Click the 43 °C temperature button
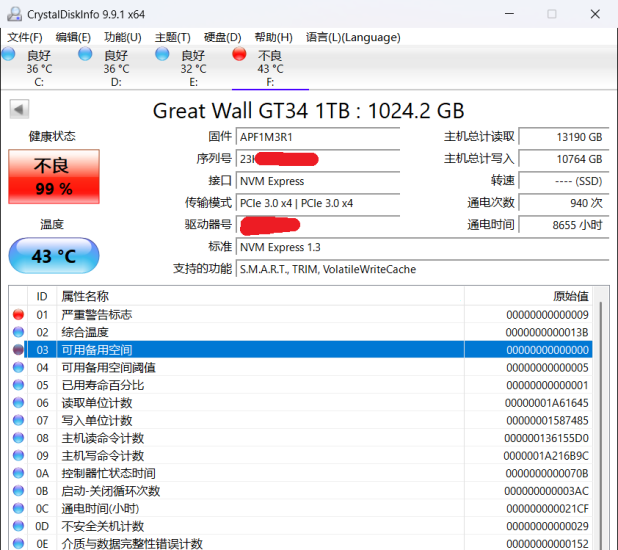The height and width of the screenshot is (550, 618). 54,256
